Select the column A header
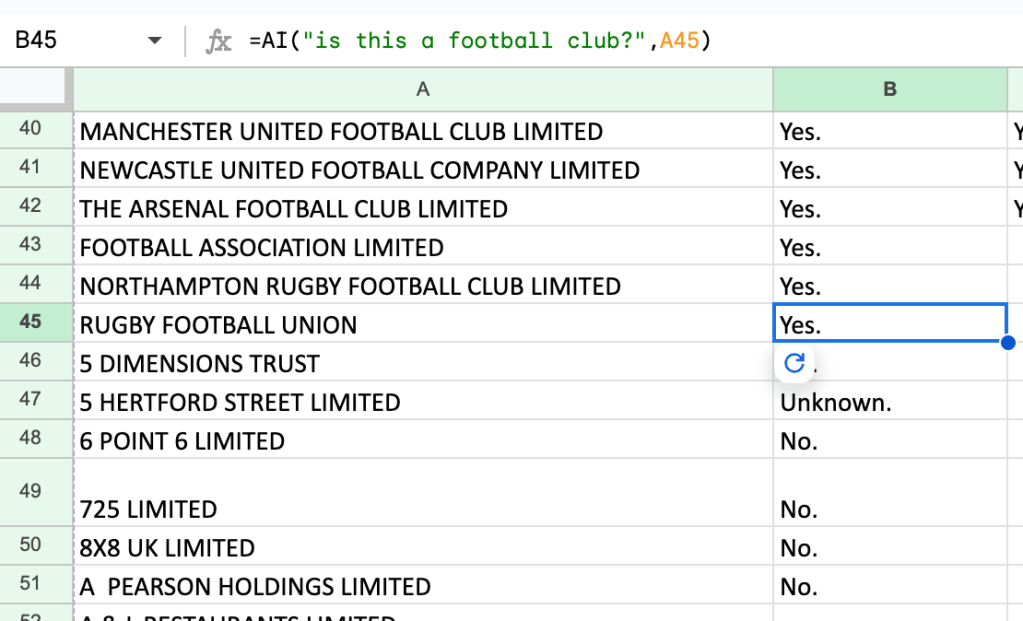 (x=423, y=89)
